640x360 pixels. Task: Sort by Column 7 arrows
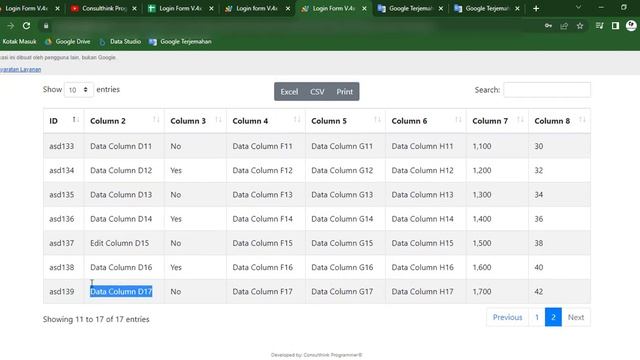click(x=520, y=120)
